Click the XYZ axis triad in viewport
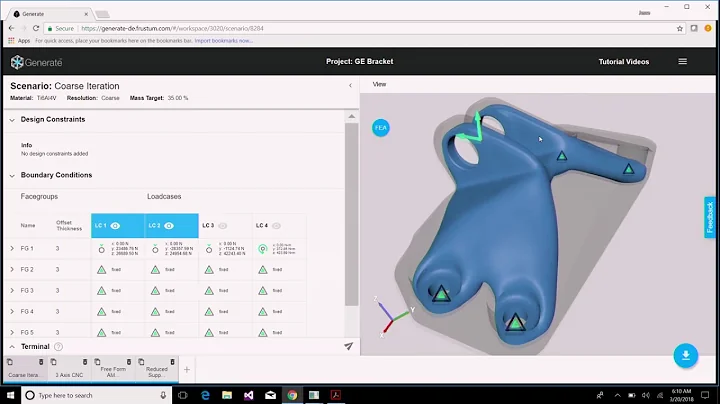This screenshot has width=720, height=404. [393, 316]
